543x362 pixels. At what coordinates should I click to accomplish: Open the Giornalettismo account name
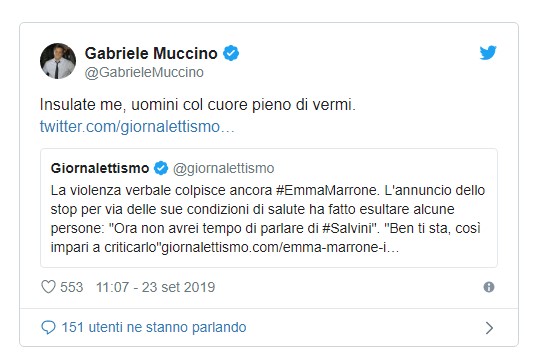(x=100, y=168)
